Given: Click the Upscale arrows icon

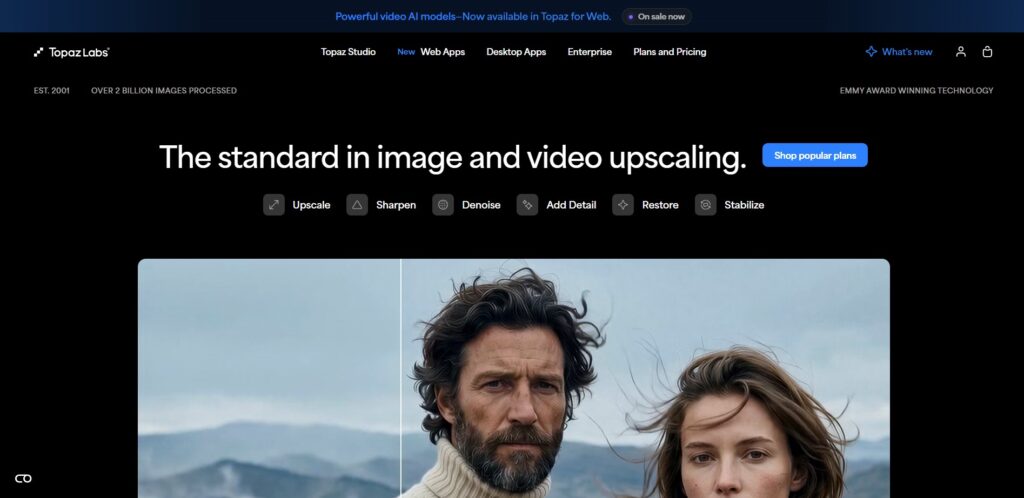Looking at the screenshot, I should click(x=274, y=205).
